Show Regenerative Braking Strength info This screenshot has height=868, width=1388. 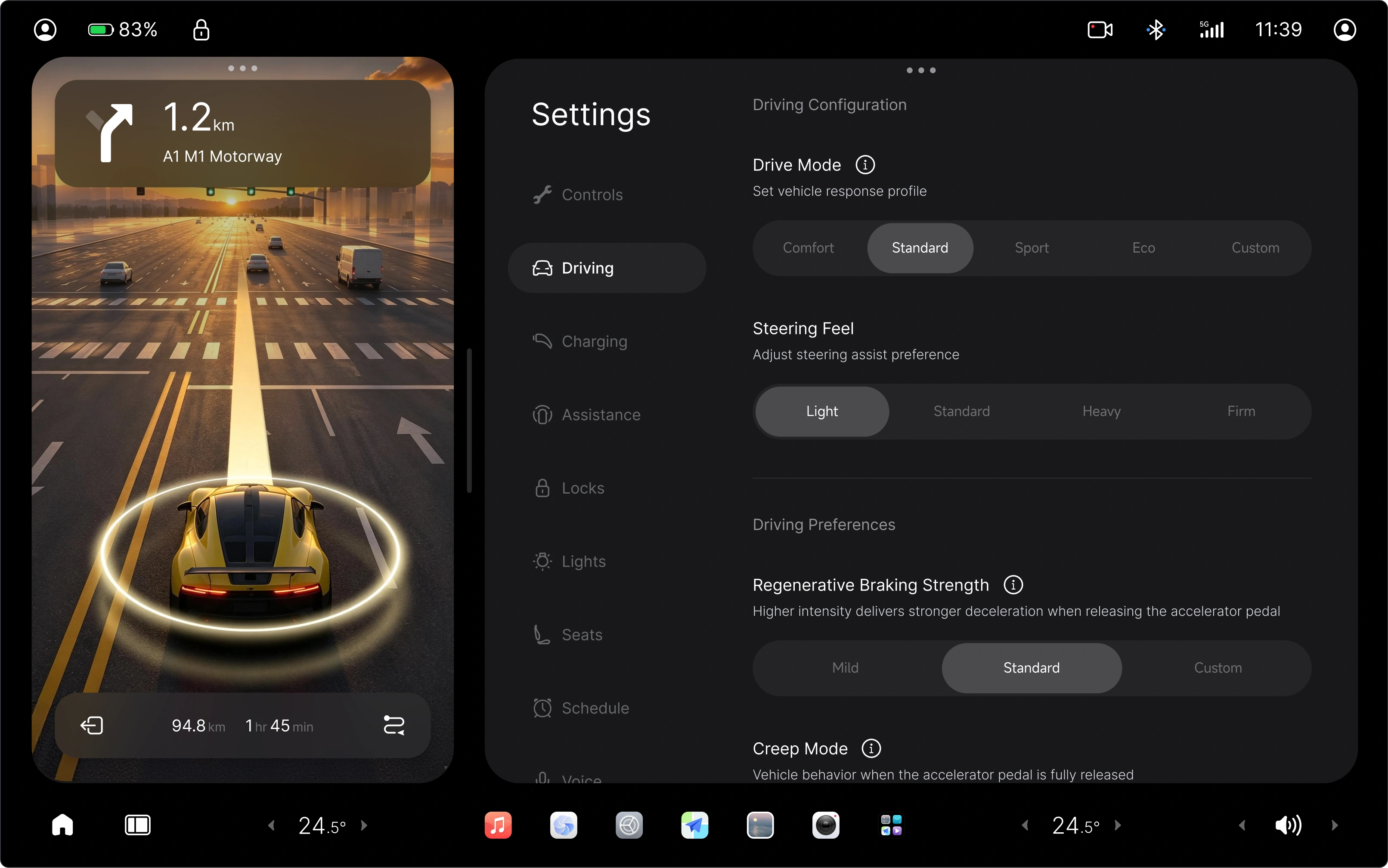(x=1013, y=585)
